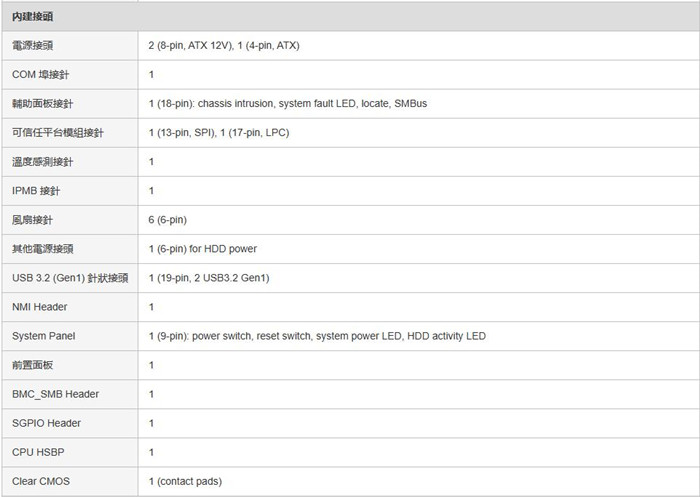Click the 13-pin SPI, 17-pin LPC value
This screenshot has height=497, width=700.
(219, 133)
